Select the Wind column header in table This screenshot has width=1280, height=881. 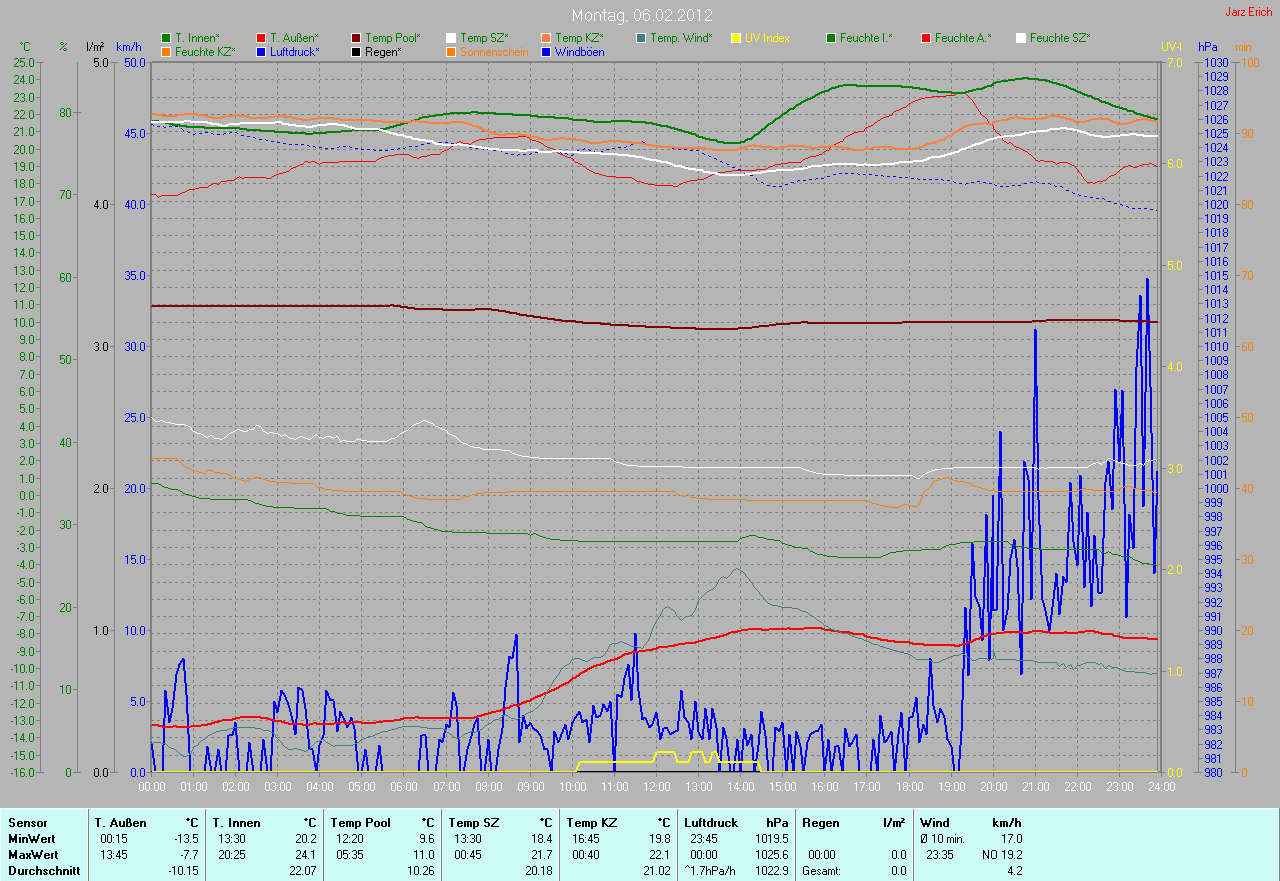(x=934, y=822)
